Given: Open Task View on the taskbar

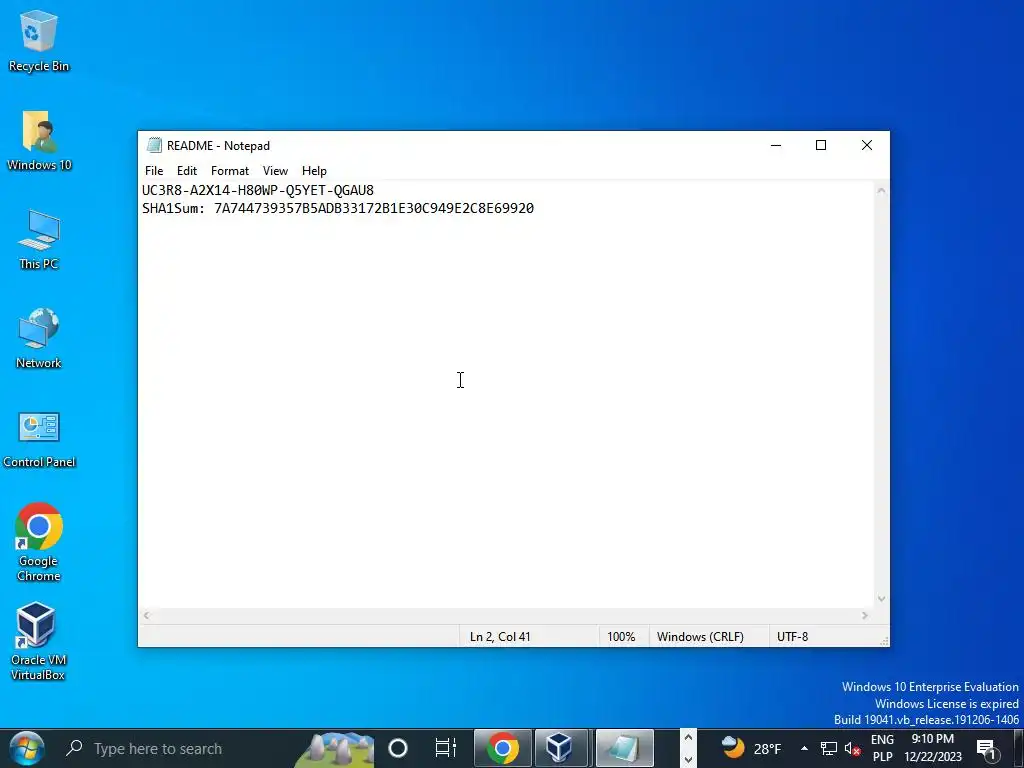Looking at the screenshot, I should click(445, 748).
